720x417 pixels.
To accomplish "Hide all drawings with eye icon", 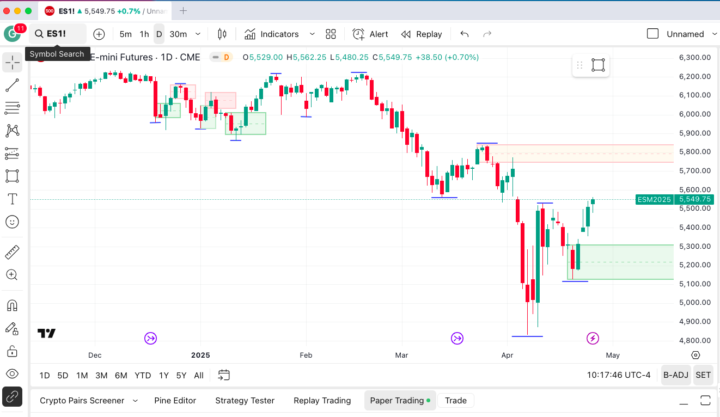I will [12, 374].
